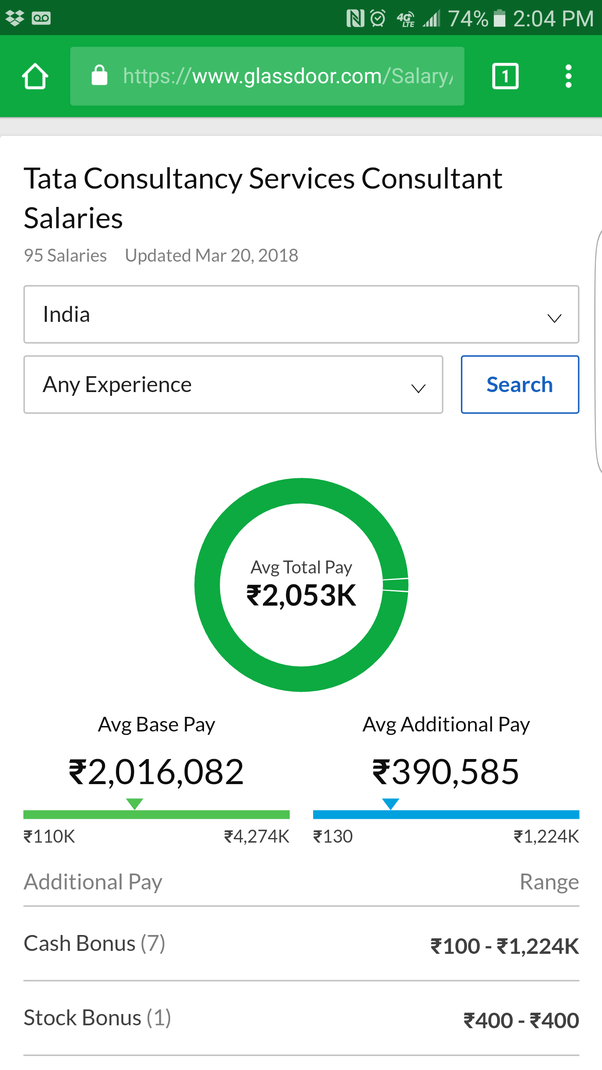Click the chevron arrow in India selector

(x=554, y=318)
